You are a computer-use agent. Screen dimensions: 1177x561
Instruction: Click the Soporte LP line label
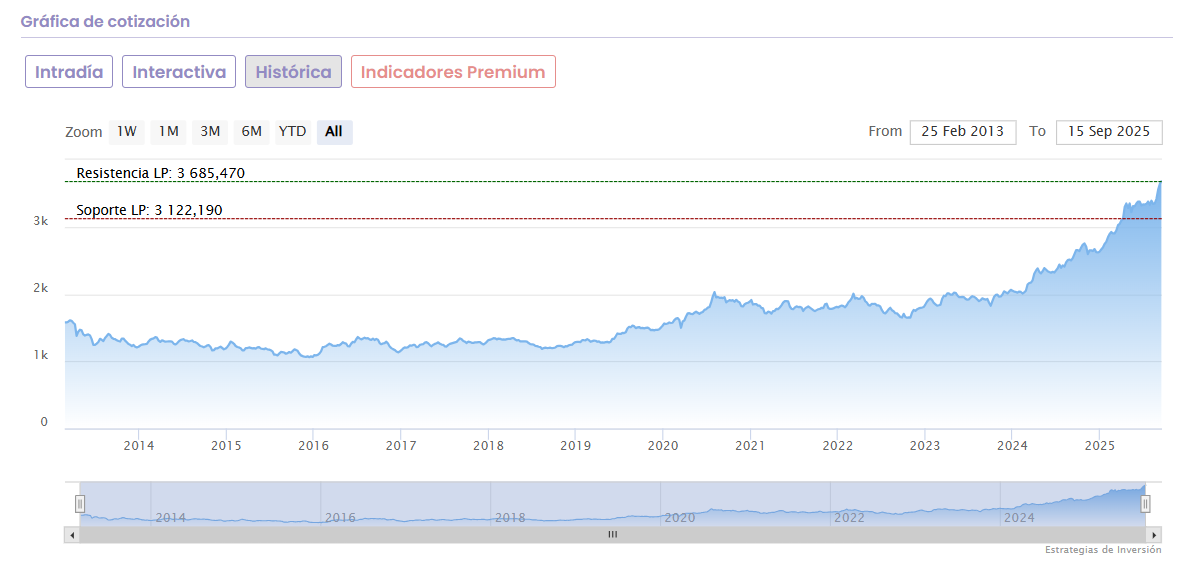[149, 211]
